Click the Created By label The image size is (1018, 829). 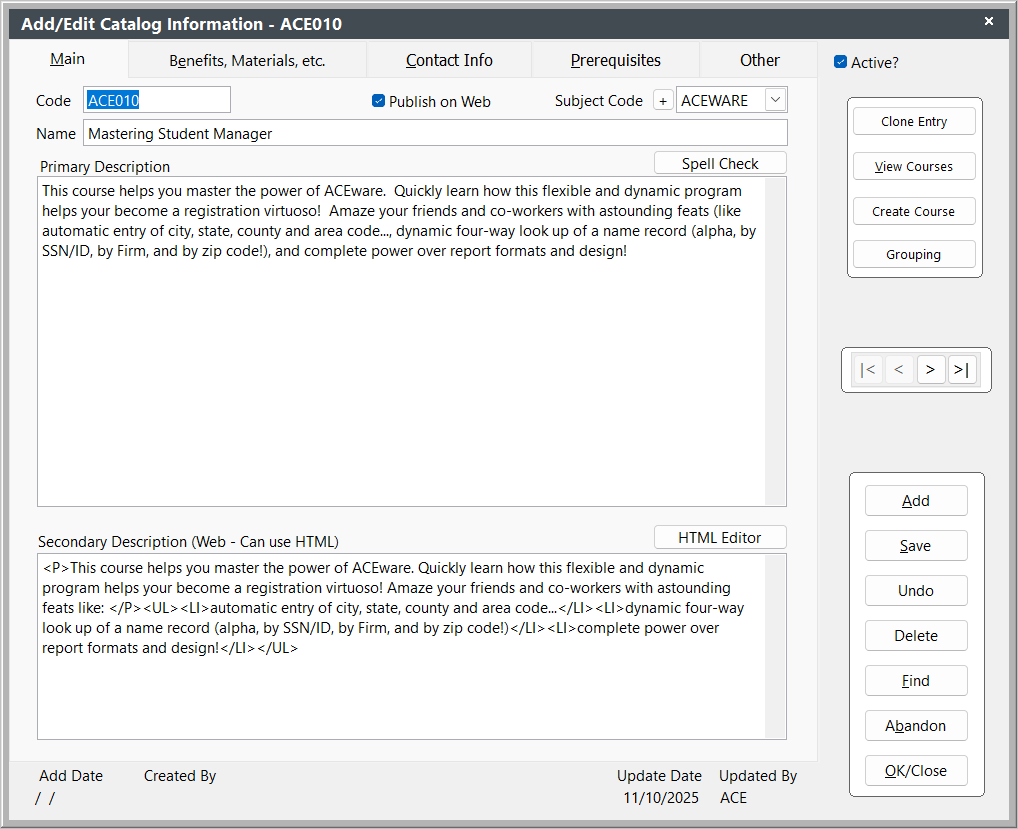[180, 776]
